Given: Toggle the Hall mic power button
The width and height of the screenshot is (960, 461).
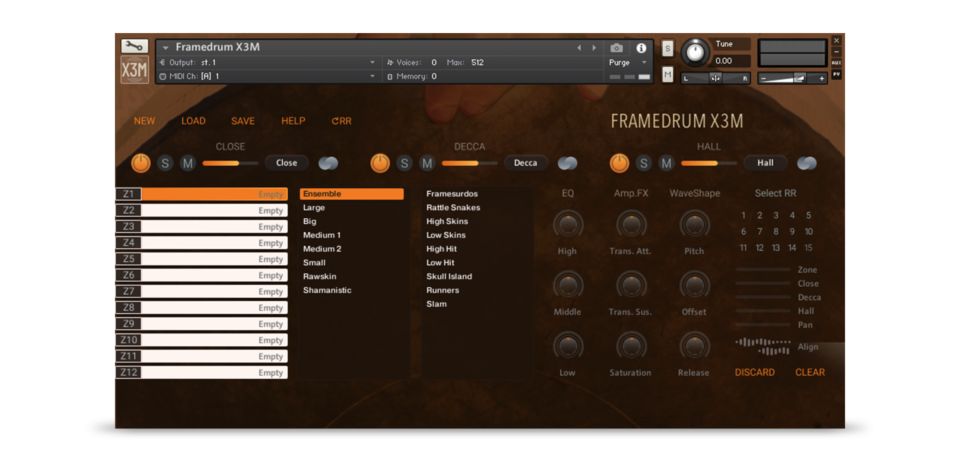Looking at the screenshot, I should 620,163.
